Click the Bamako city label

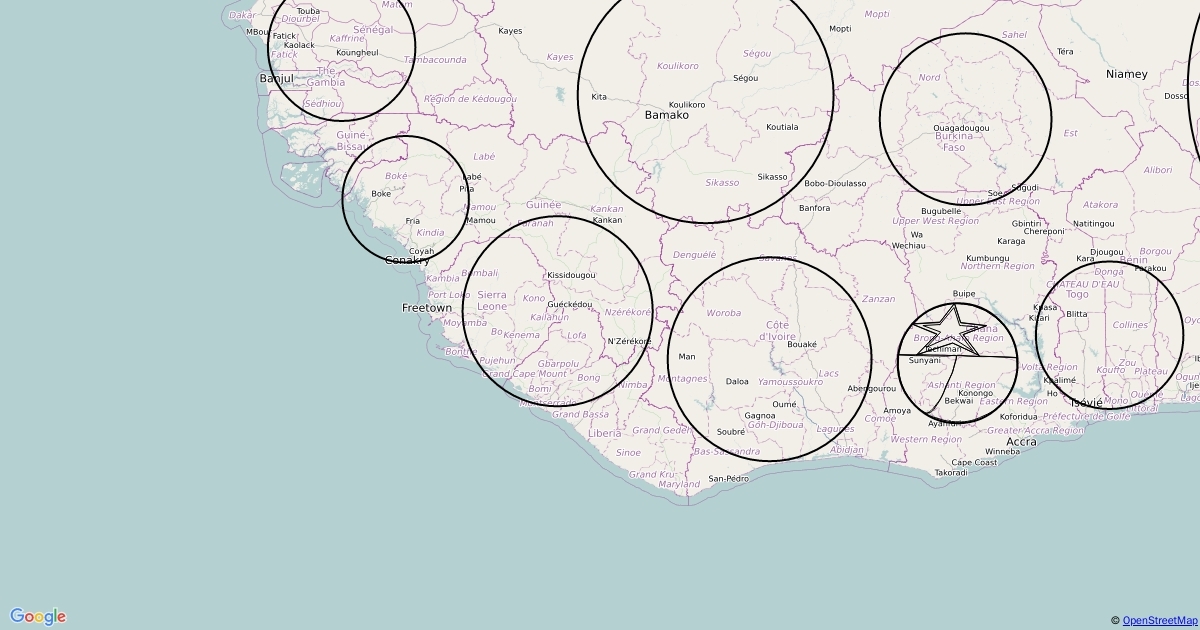(667, 115)
